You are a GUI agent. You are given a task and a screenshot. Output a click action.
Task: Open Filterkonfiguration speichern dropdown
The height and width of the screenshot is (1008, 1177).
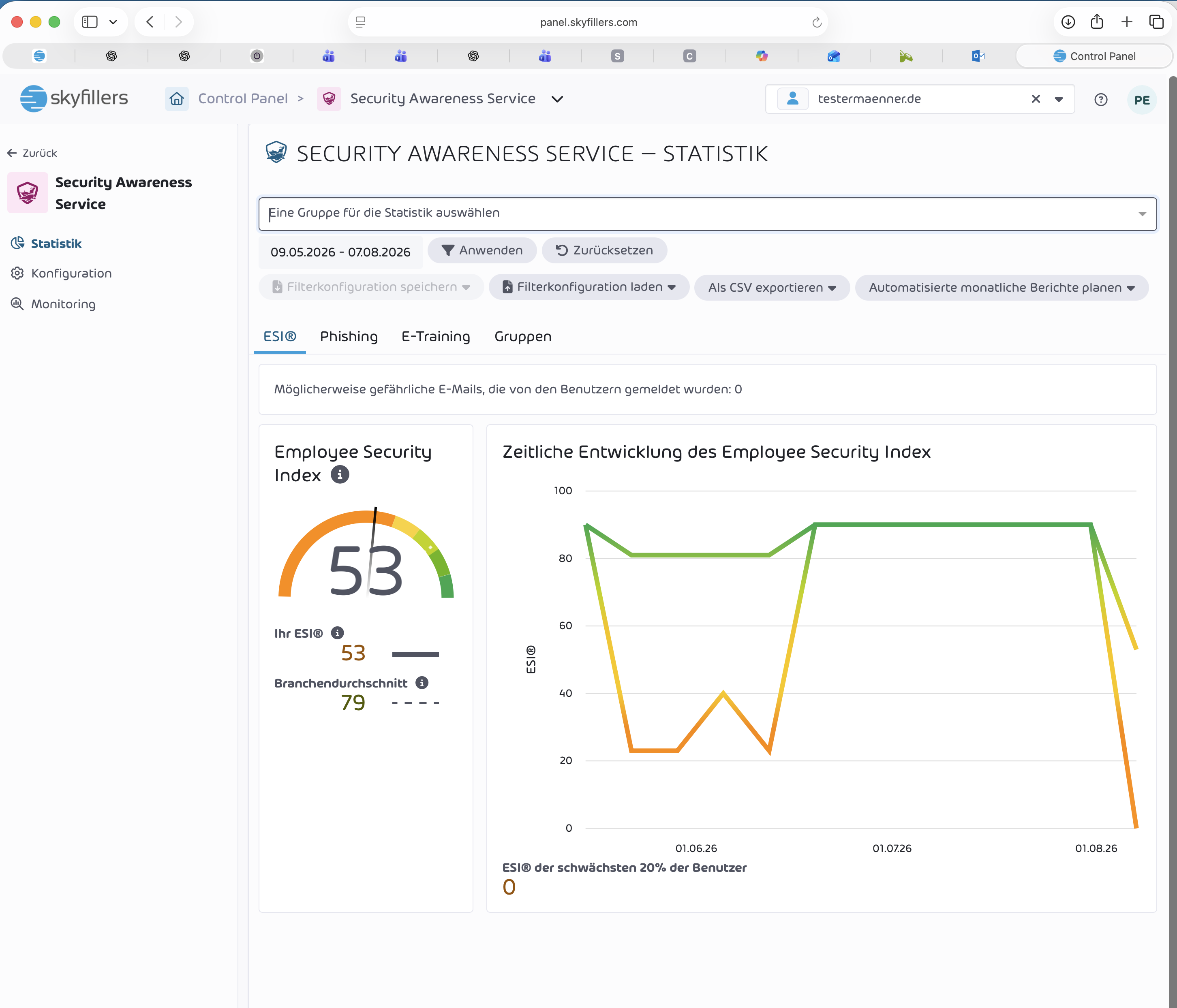click(371, 287)
